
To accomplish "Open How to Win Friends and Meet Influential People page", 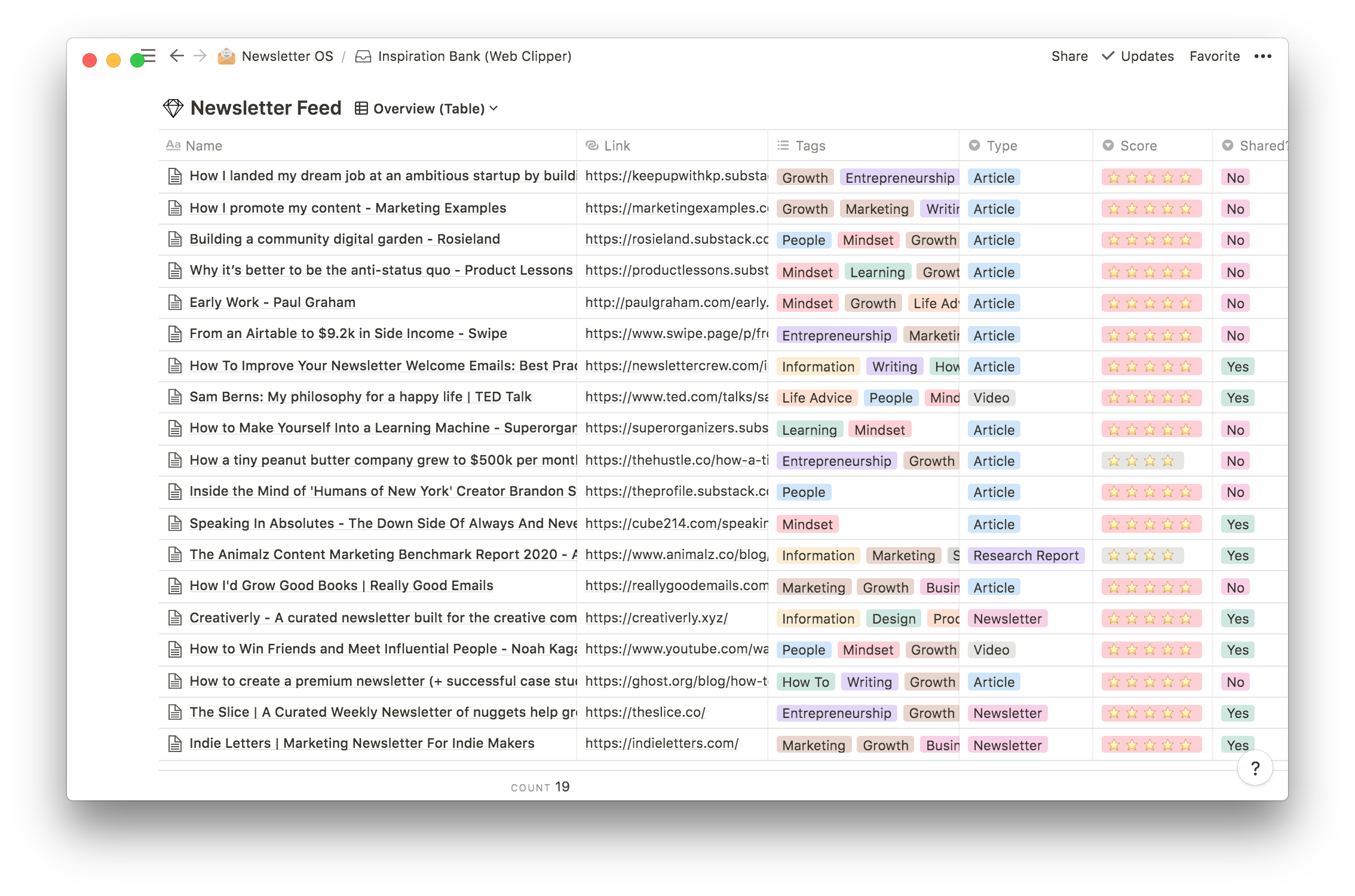I will pos(383,649).
